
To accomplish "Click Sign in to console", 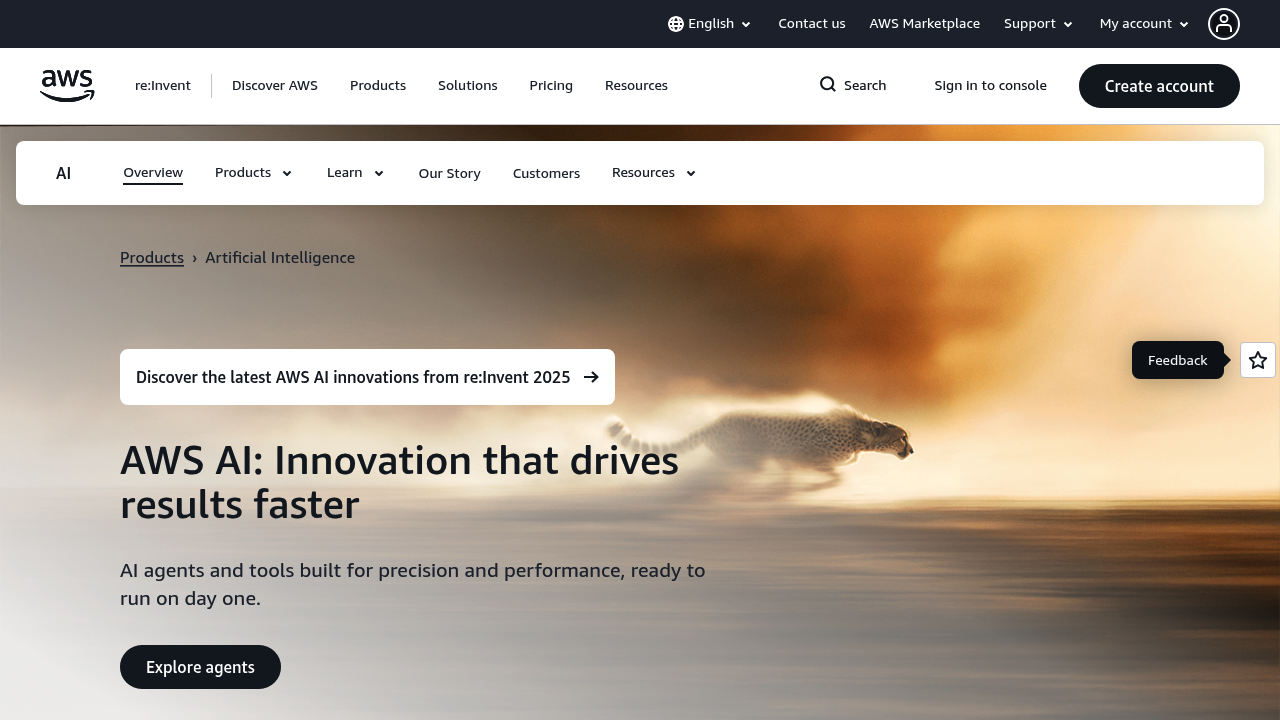I will (990, 85).
